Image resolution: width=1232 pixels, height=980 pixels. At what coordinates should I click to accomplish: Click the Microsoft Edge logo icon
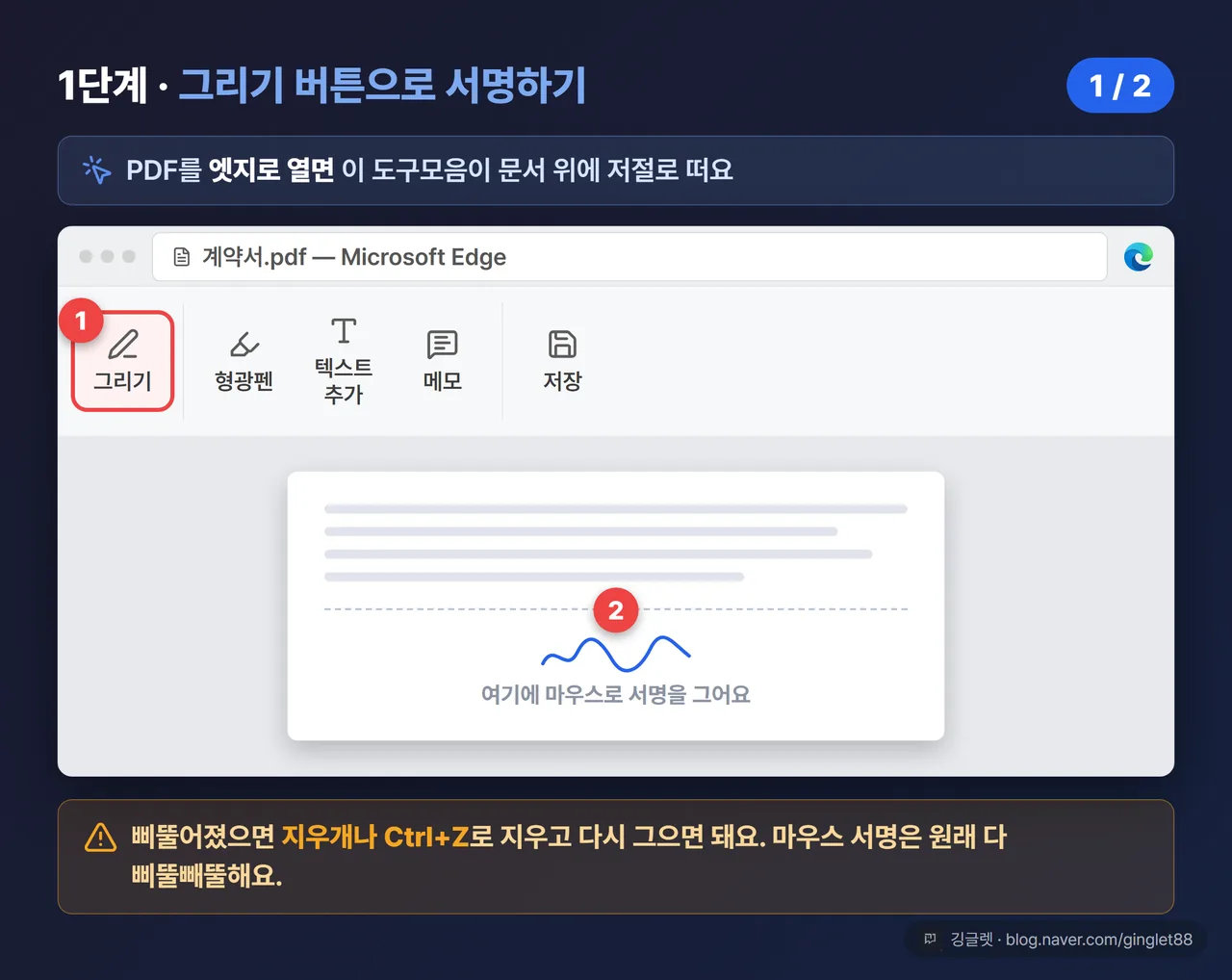point(1139,257)
